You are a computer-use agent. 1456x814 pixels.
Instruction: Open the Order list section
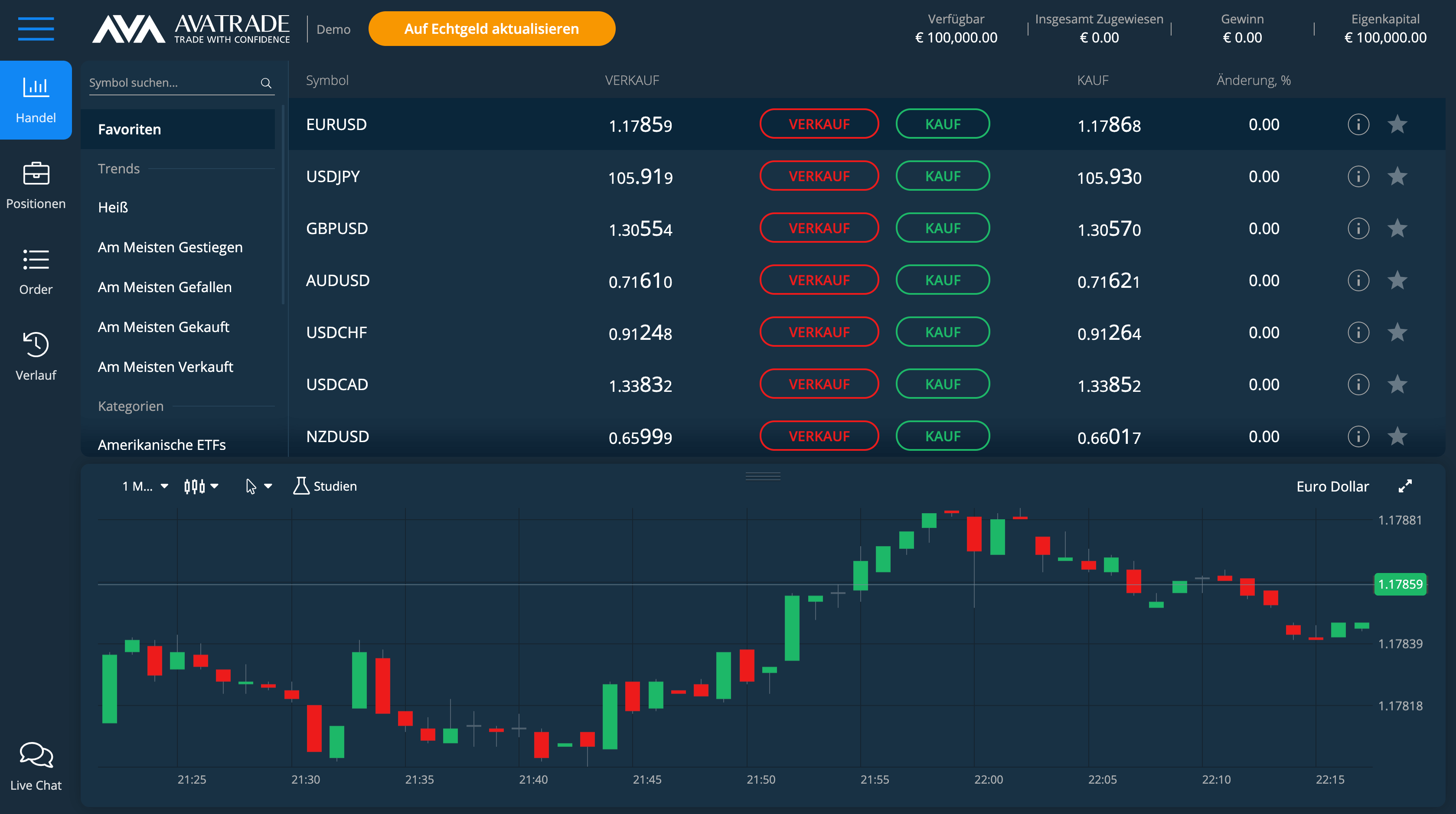tap(36, 272)
